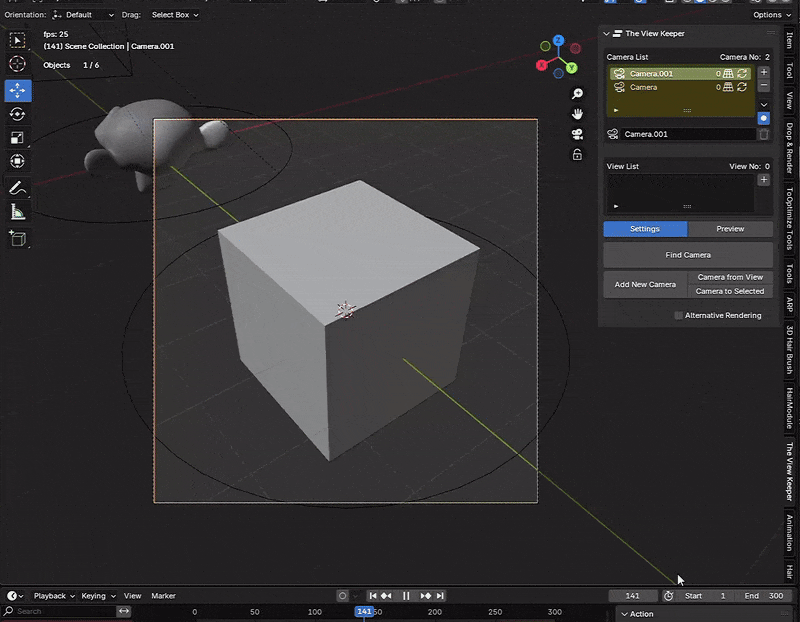Viewport: 800px width, 622px height.
Task: Open the Item sidebar tab
Action: tap(790, 40)
